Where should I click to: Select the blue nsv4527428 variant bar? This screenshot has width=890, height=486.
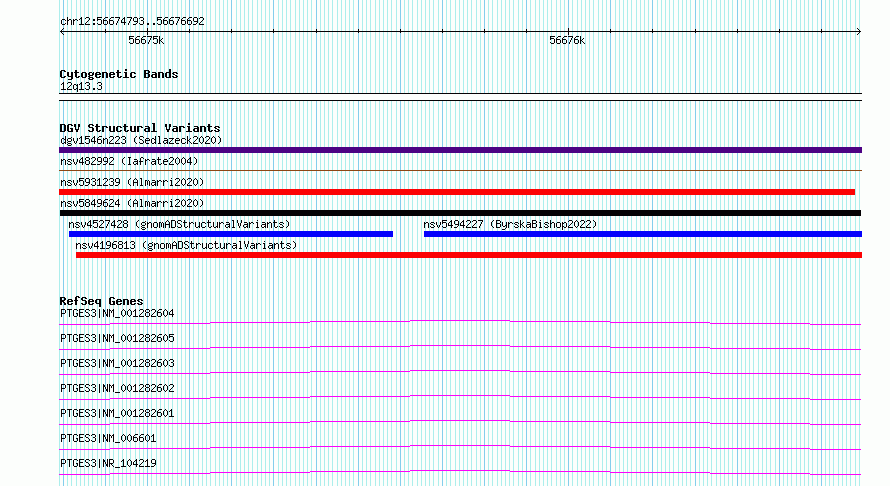pos(230,234)
